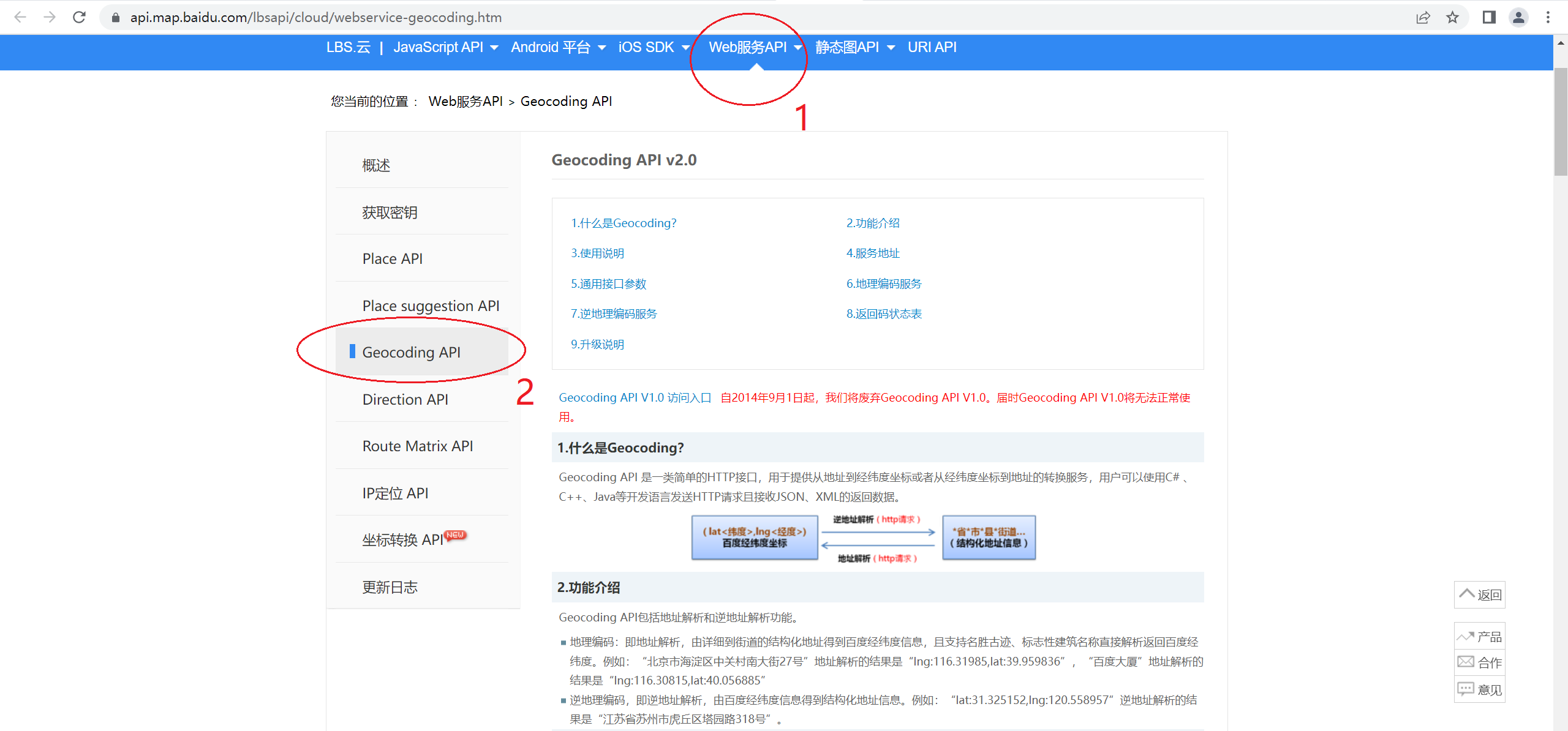Click the browser forward arrow
This screenshot has height=731, width=1568.
[x=50, y=17]
